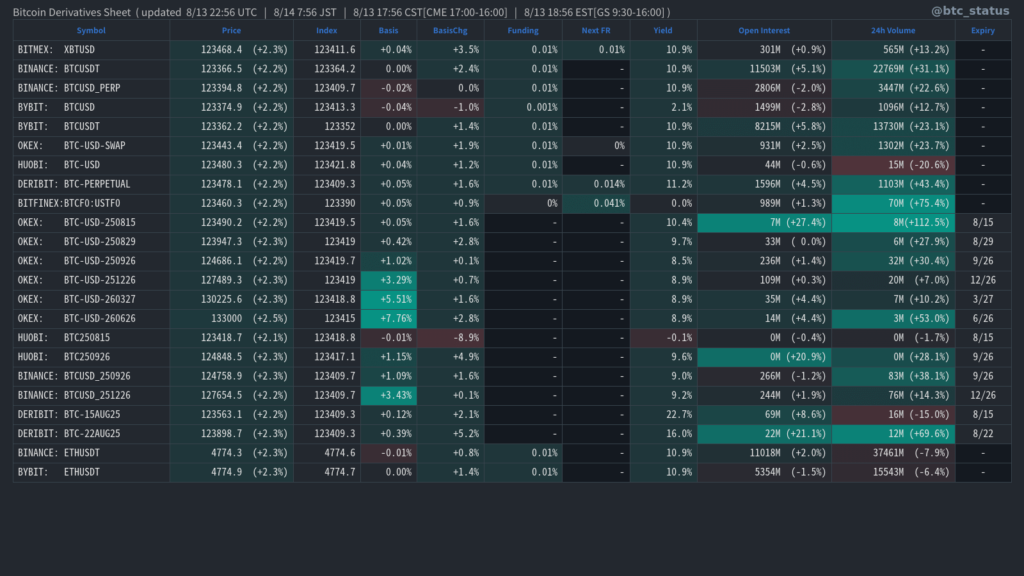Click the 8/29 expiry cell

pos(983,242)
